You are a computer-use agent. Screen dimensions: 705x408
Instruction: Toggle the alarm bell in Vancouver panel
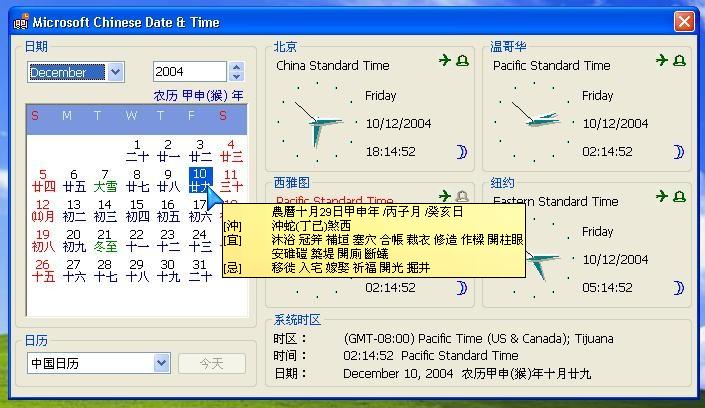pyautogui.click(x=679, y=60)
